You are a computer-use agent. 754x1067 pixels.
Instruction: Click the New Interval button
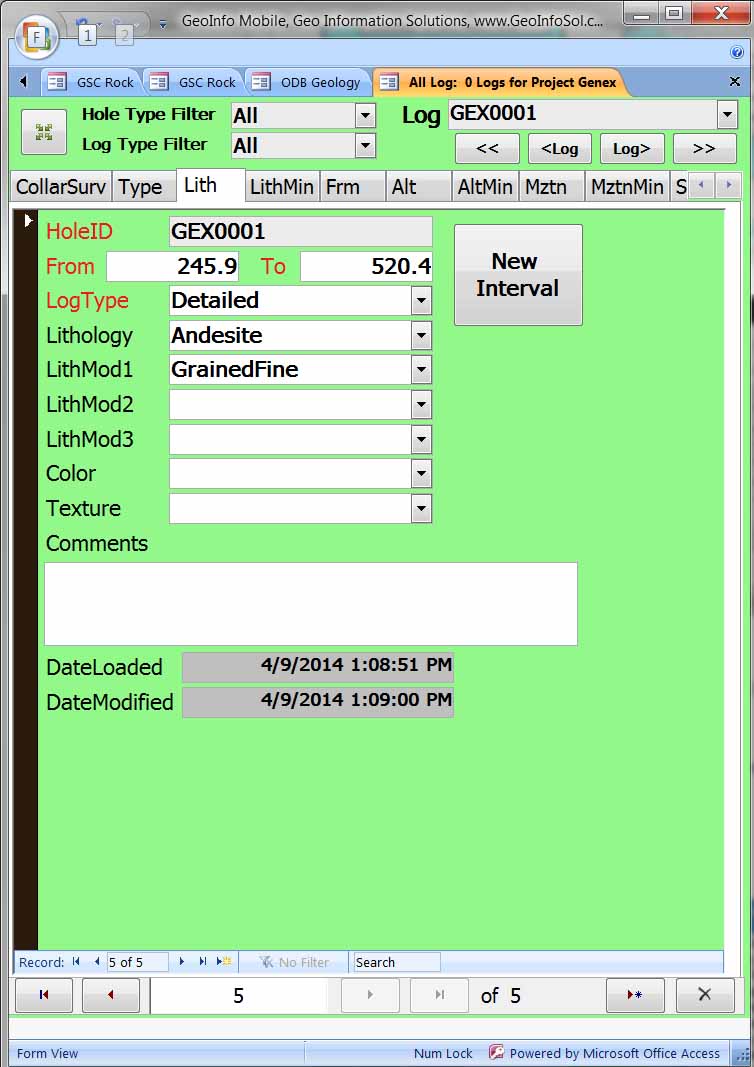coord(517,275)
